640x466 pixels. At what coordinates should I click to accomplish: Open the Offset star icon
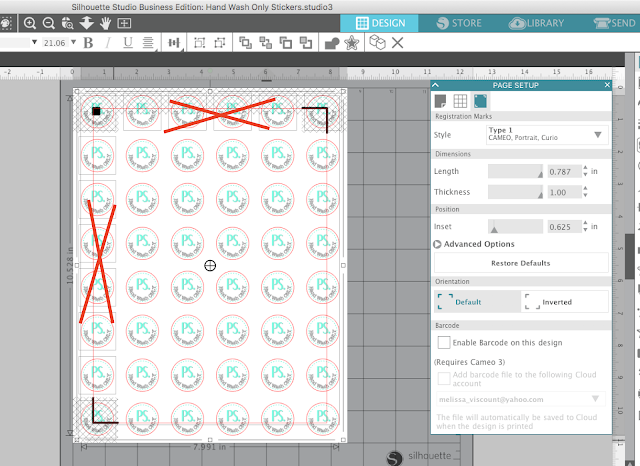(351, 43)
